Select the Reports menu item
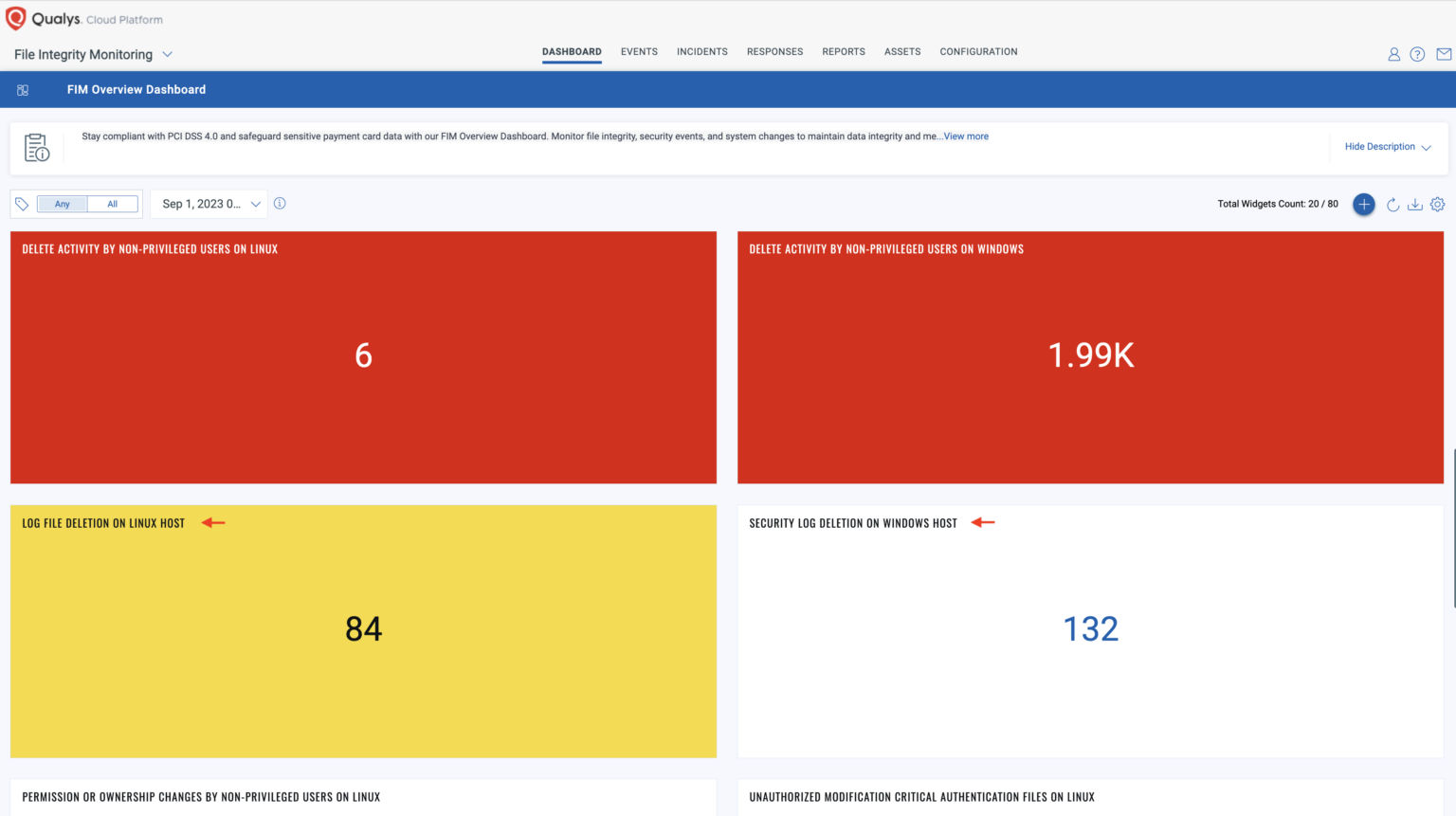Screen dimensions: 1456x816 click(x=843, y=51)
